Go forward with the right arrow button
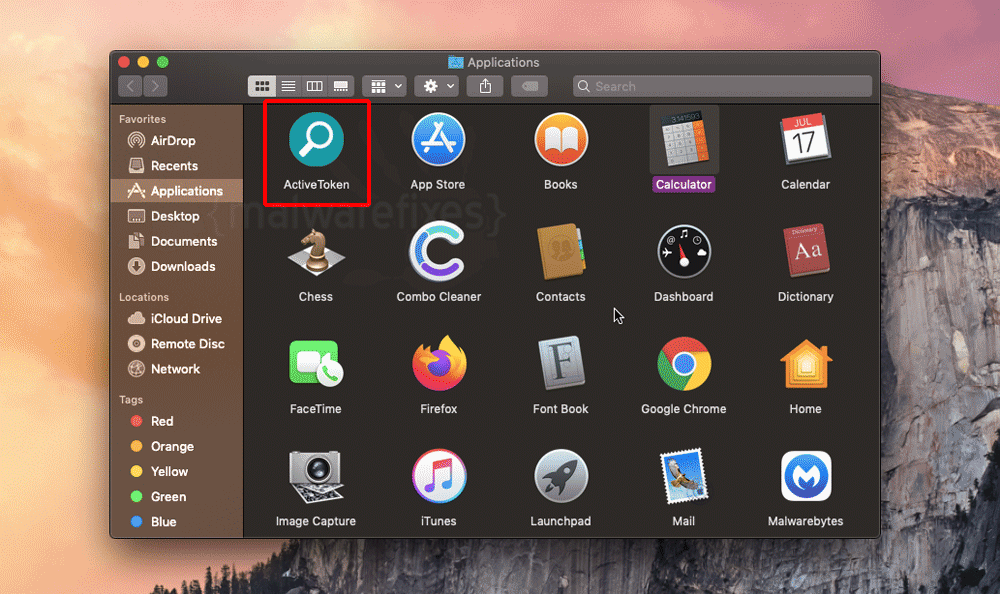The height and width of the screenshot is (594, 1000). point(155,86)
